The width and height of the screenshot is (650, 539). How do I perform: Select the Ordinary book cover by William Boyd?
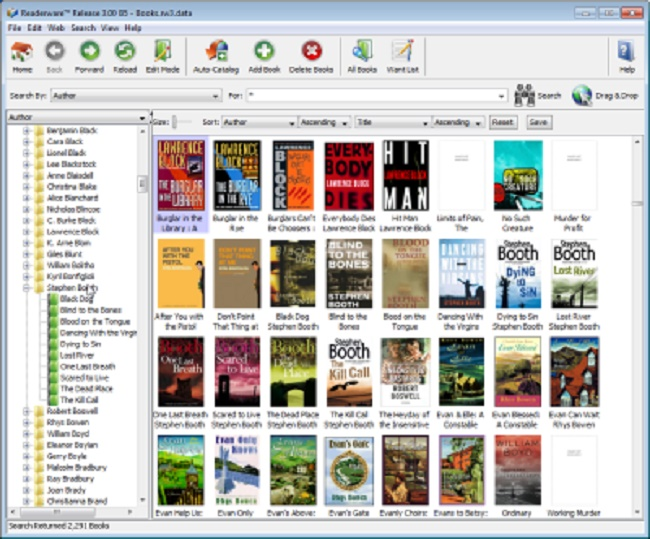[518, 470]
